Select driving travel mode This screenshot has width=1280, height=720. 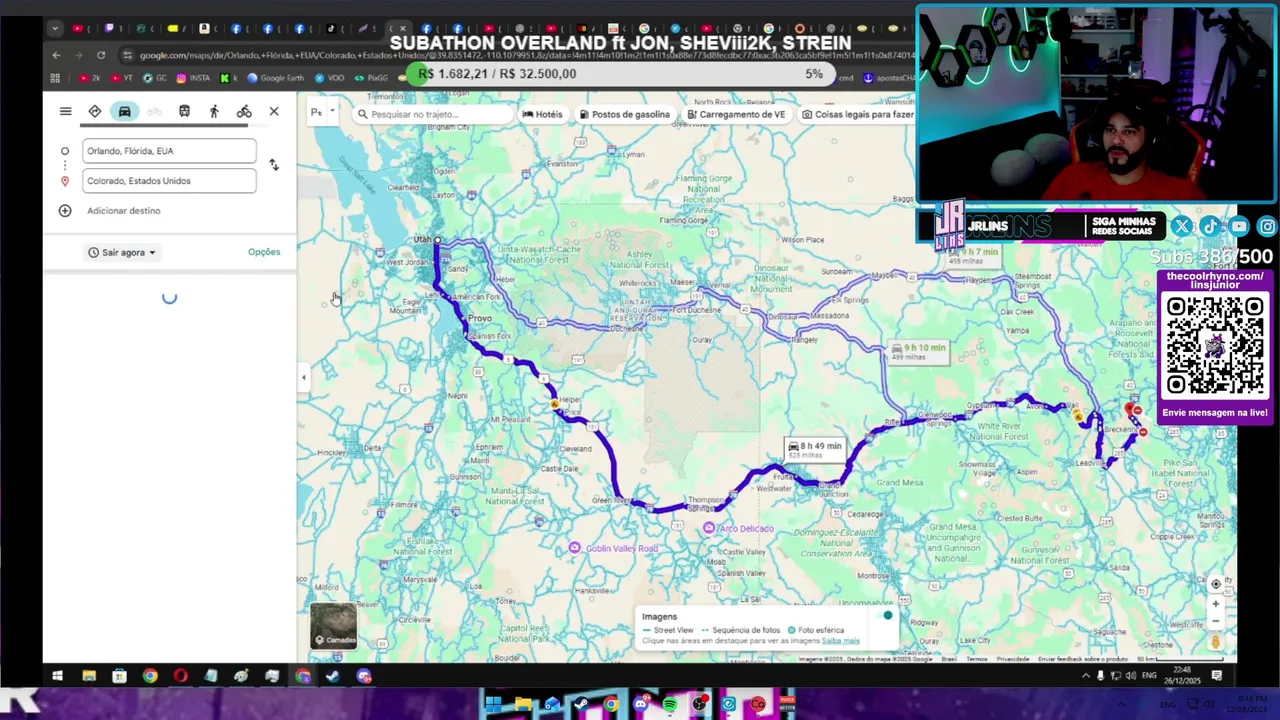(x=125, y=111)
